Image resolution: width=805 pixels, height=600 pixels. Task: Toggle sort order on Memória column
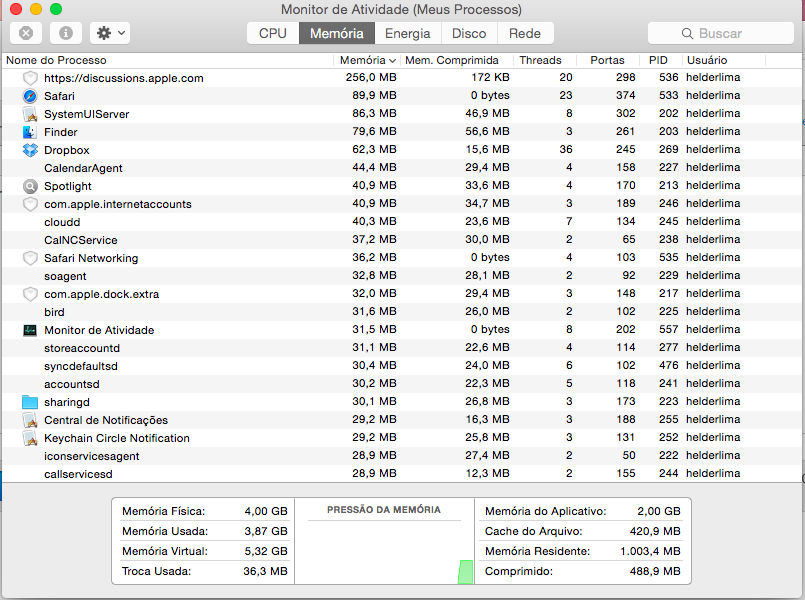tap(367, 60)
